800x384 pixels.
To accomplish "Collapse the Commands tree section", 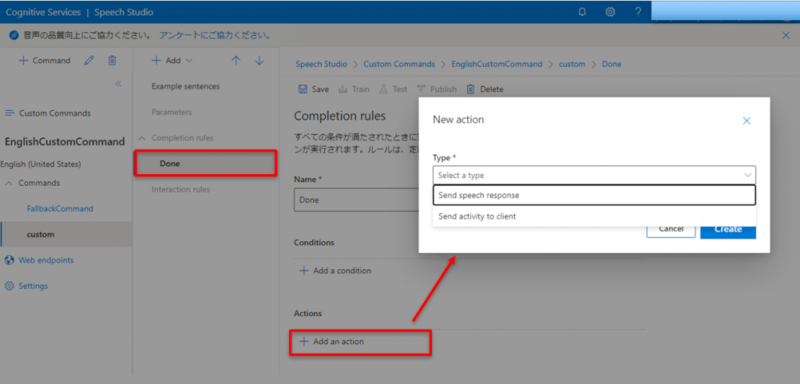I will coord(9,183).
